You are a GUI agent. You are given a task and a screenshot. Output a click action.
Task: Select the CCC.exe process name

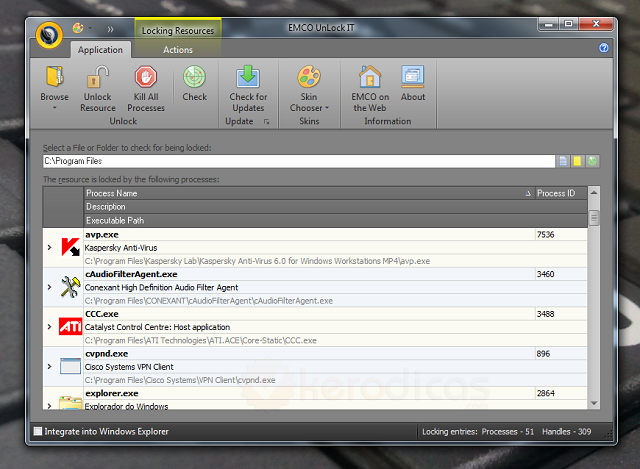point(102,314)
